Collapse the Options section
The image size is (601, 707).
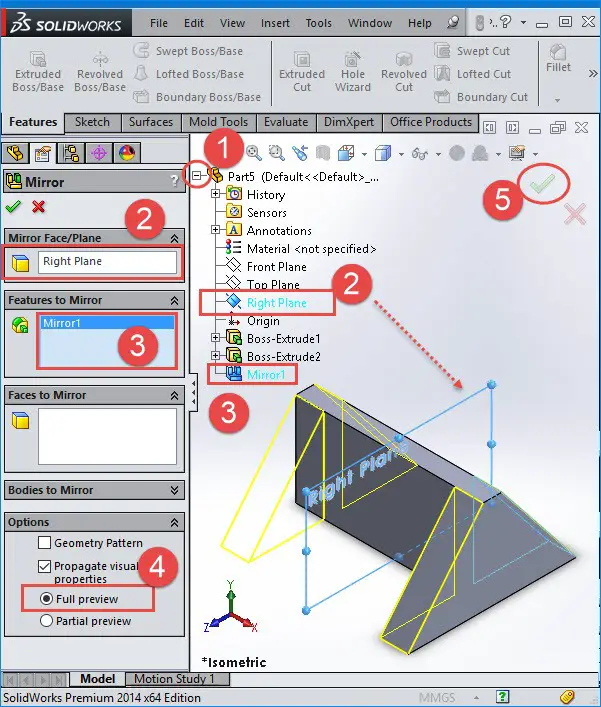[x=174, y=522]
